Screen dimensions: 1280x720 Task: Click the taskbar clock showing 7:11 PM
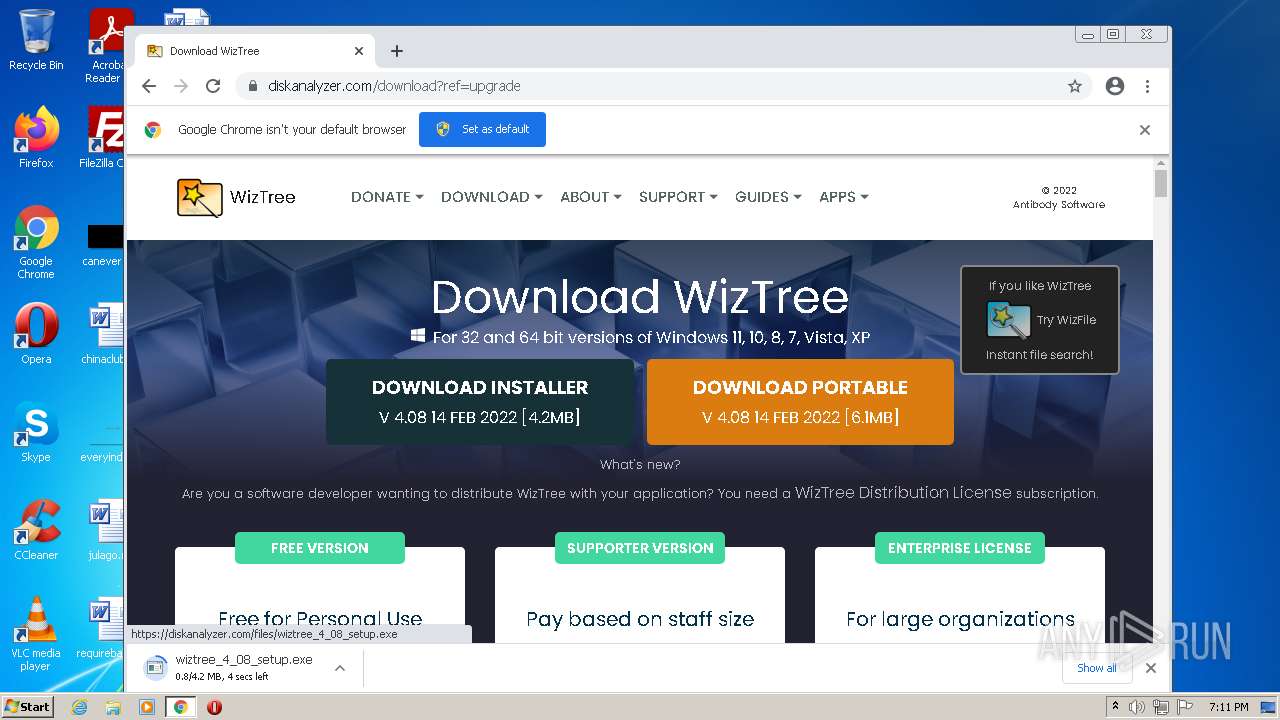tap(1228, 707)
